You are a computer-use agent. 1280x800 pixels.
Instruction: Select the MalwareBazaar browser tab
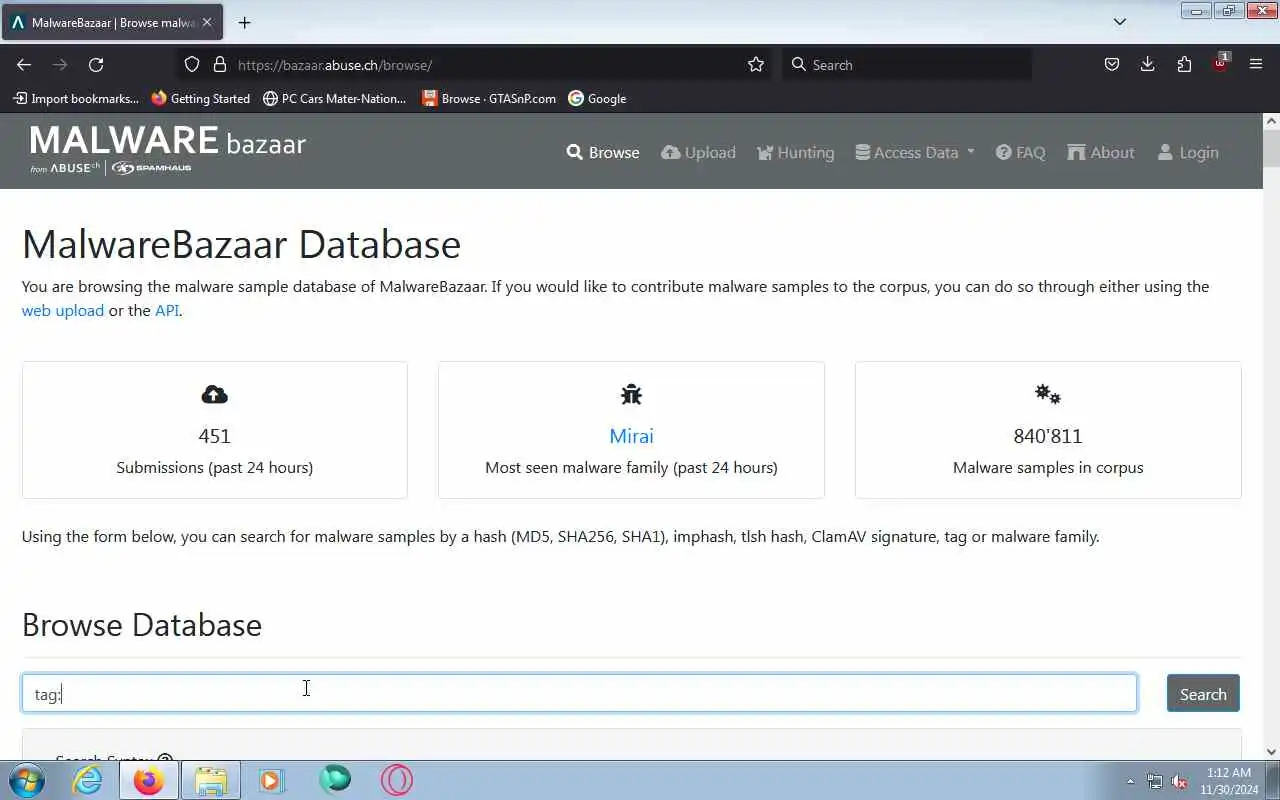tap(113, 22)
